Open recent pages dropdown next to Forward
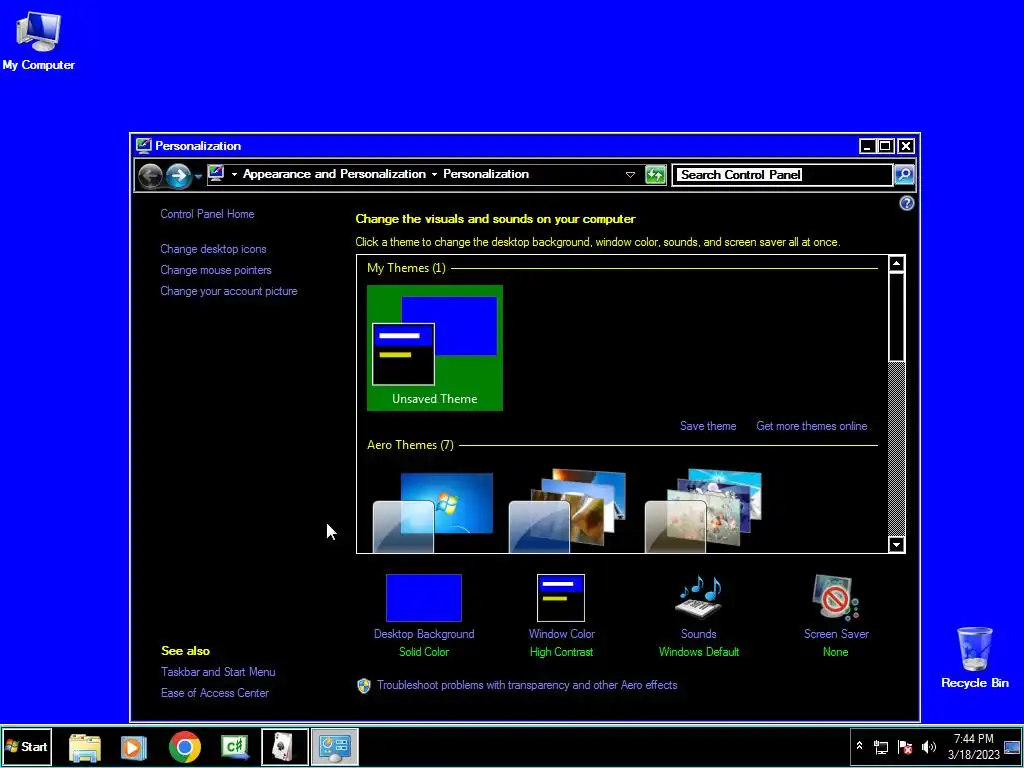 [198, 176]
